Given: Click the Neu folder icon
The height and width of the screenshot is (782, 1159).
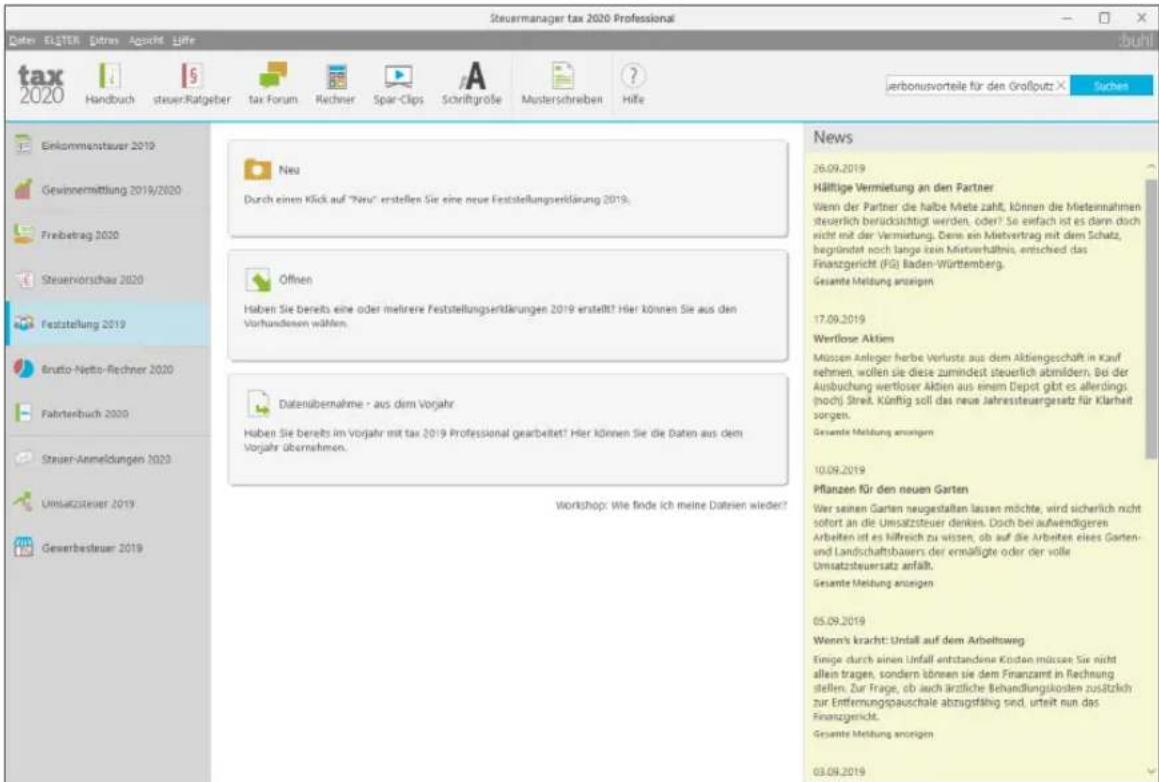Looking at the screenshot, I should coord(258,169).
